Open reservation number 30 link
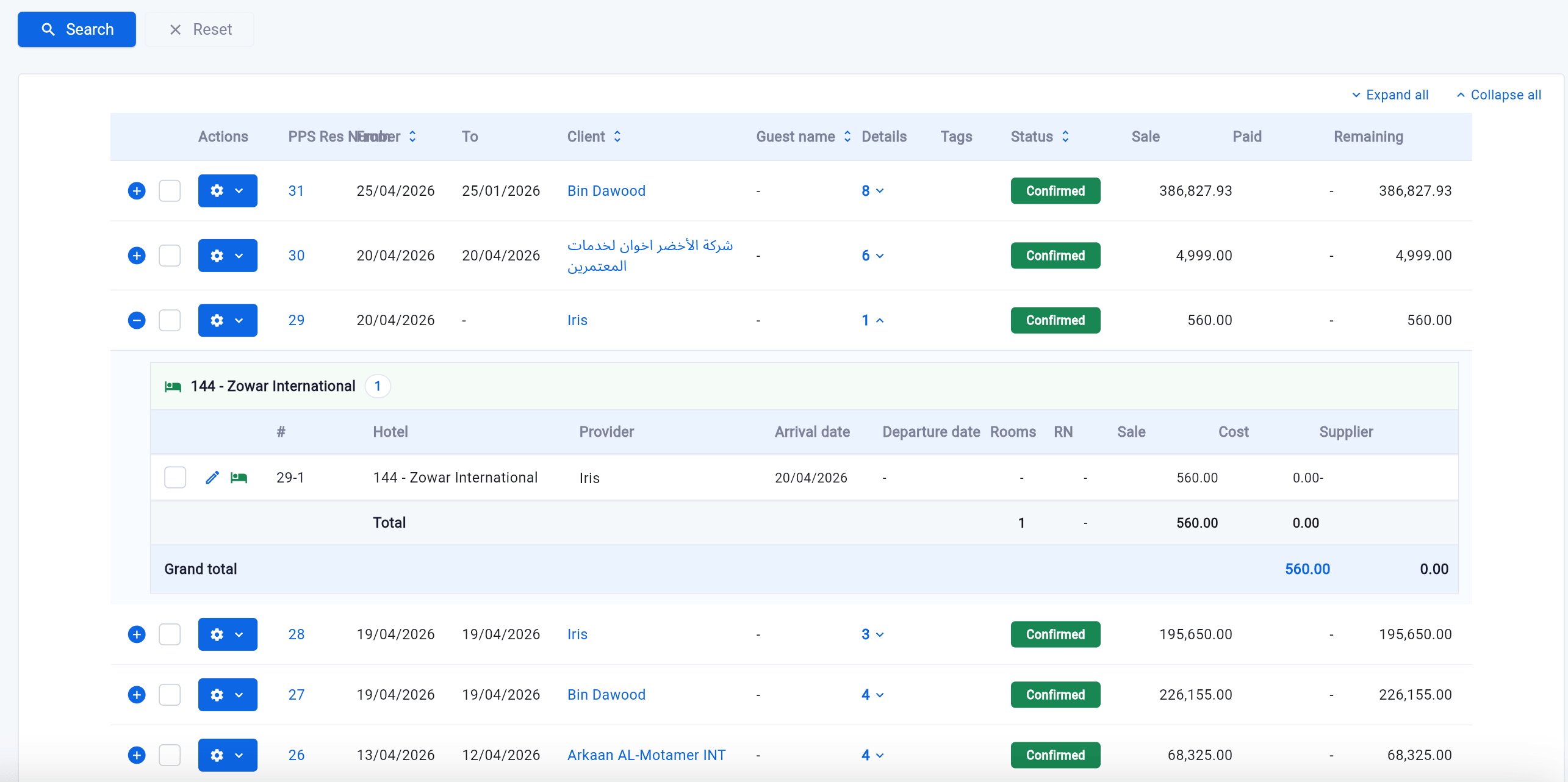1568x782 pixels. point(296,256)
